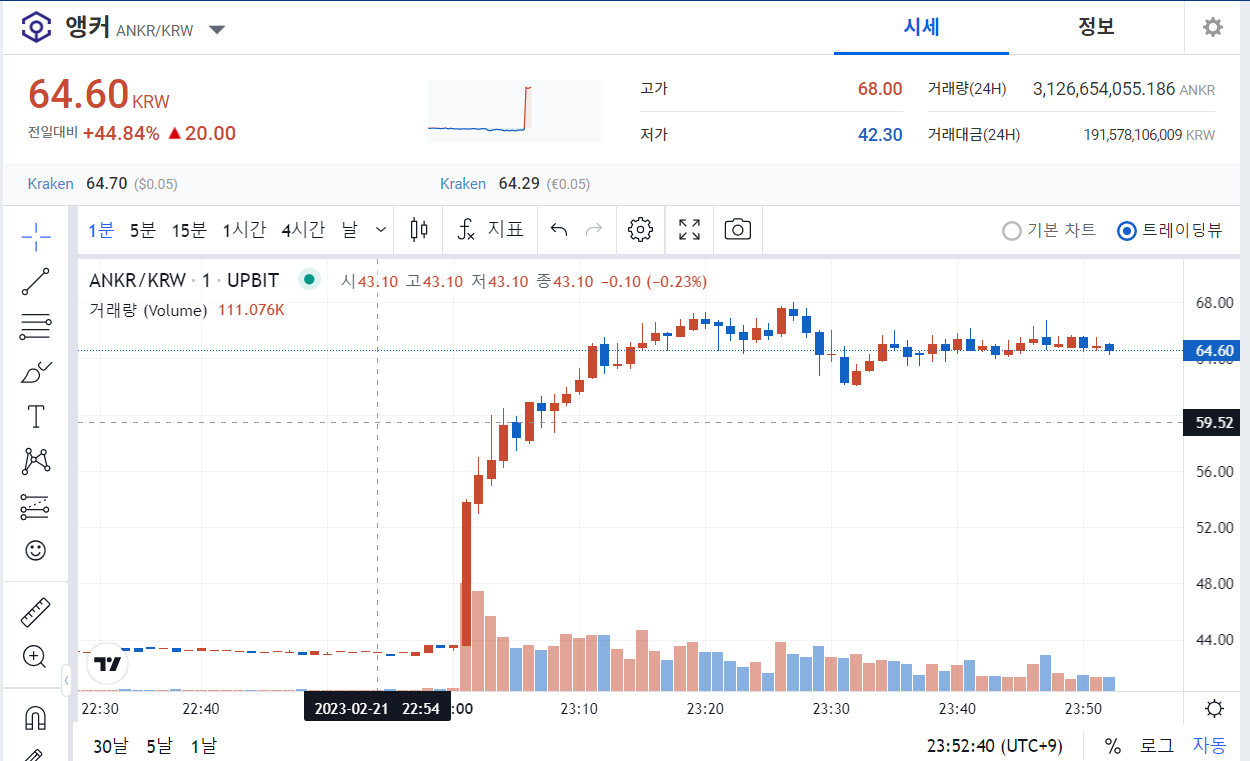Viewport: 1250px width, 761px height.
Task: Click the Ankr coin logo
Action: tap(37, 28)
